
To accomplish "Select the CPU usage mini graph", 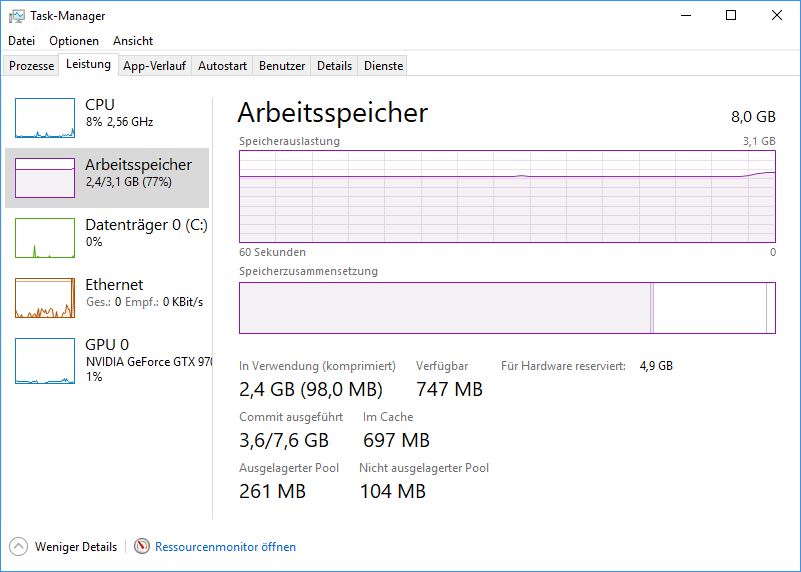I will coord(45,118).
